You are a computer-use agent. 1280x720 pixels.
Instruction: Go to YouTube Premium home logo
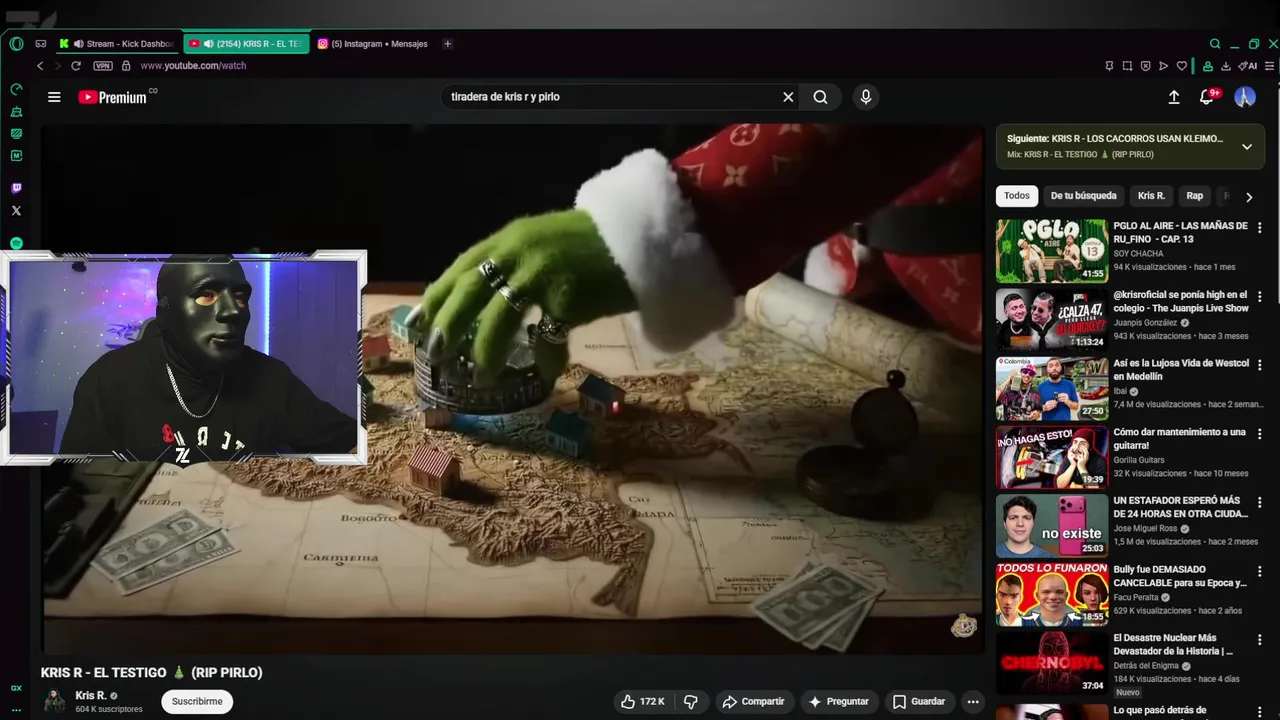coord(113,97)
